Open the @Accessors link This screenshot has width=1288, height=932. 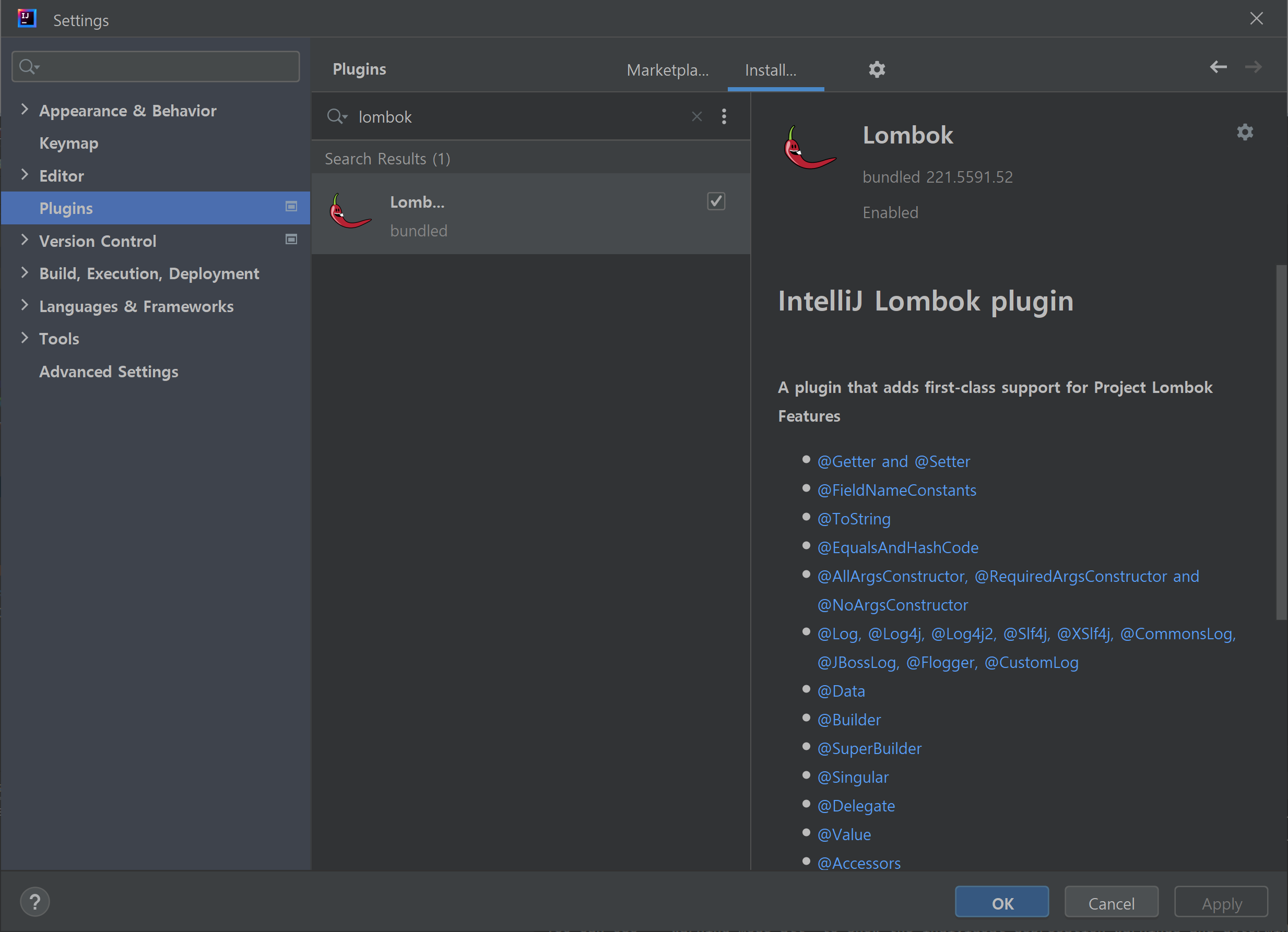pyautogui.click(x=859, y=863)
